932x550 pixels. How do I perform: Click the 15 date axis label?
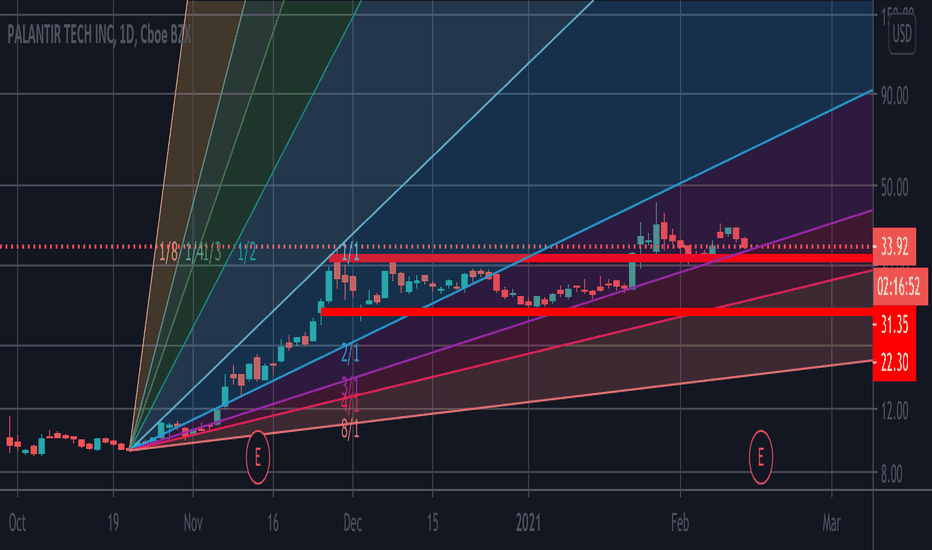pyautogui.click(x=432, y=523)
